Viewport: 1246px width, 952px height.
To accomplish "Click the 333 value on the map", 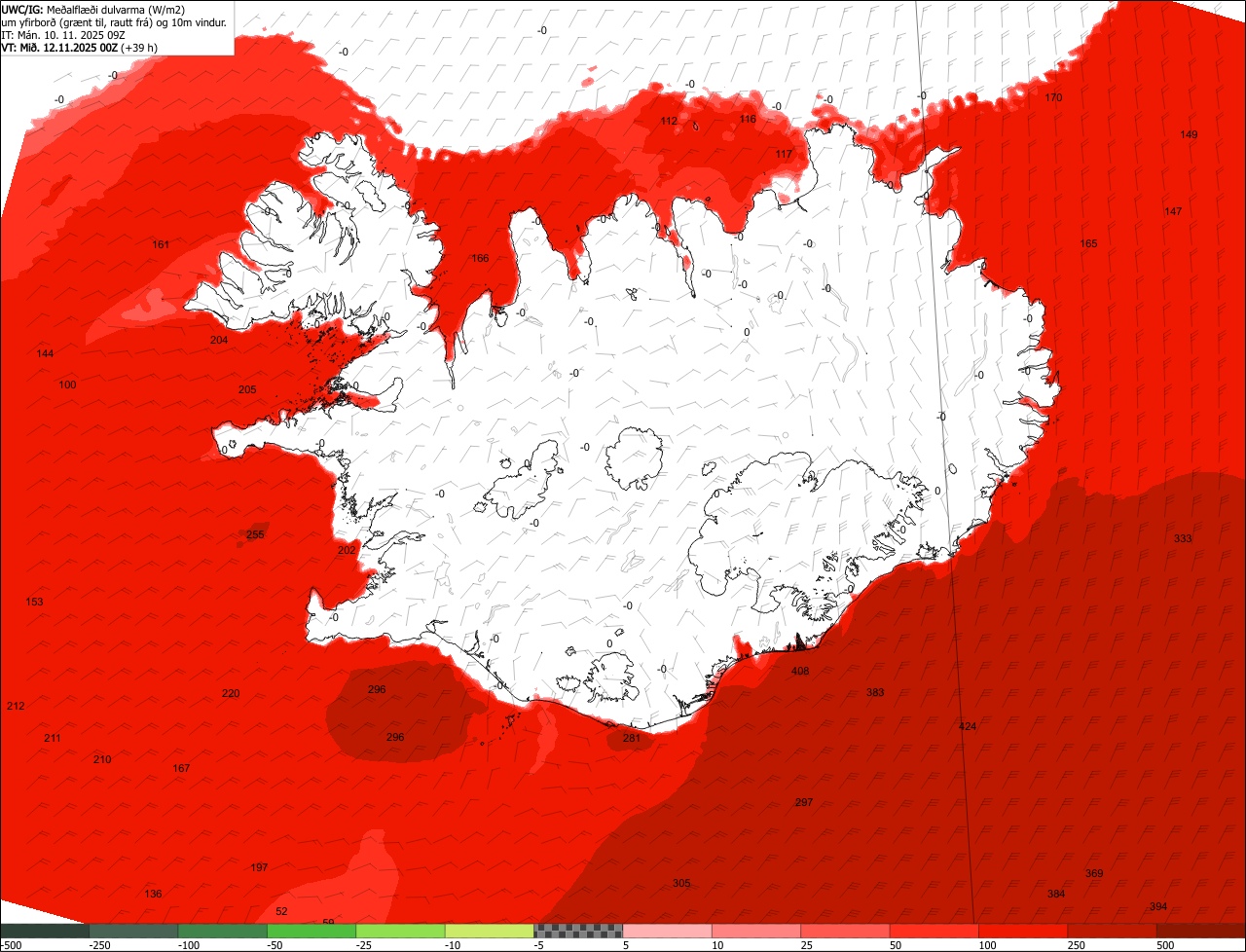I will point(1183,538).
